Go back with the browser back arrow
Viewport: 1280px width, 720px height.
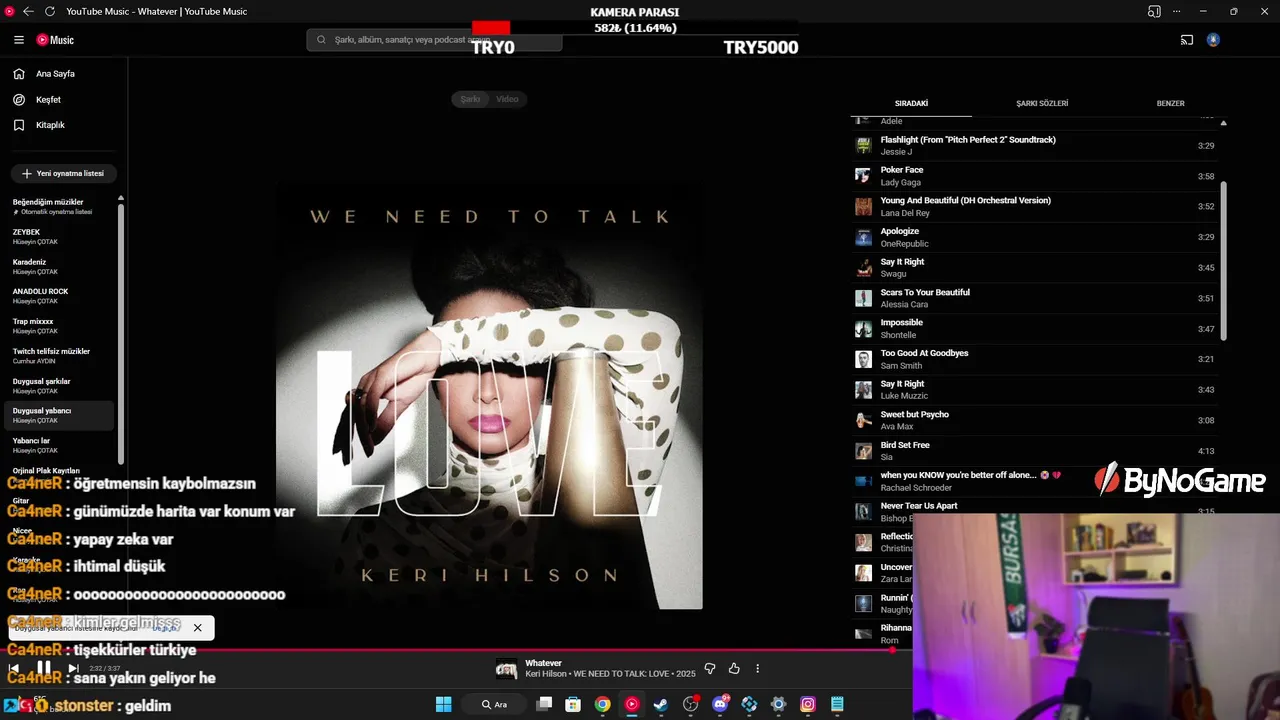point(28,11)
